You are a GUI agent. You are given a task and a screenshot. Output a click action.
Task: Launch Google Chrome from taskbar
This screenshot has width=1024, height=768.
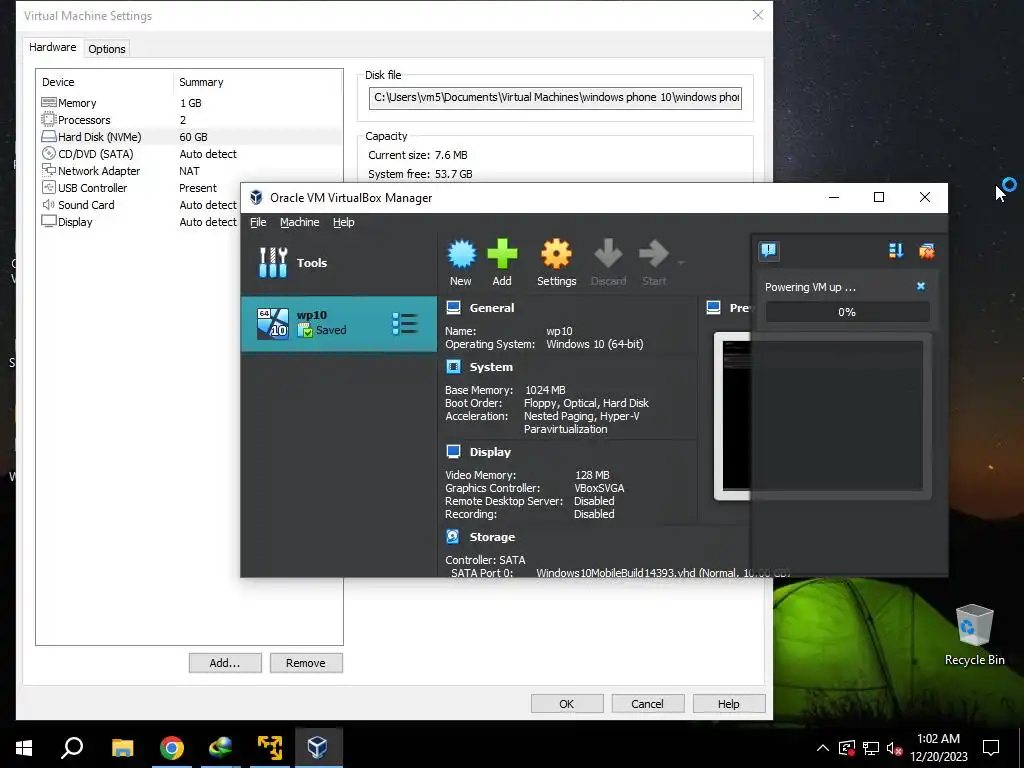click(x=172, y=747)
